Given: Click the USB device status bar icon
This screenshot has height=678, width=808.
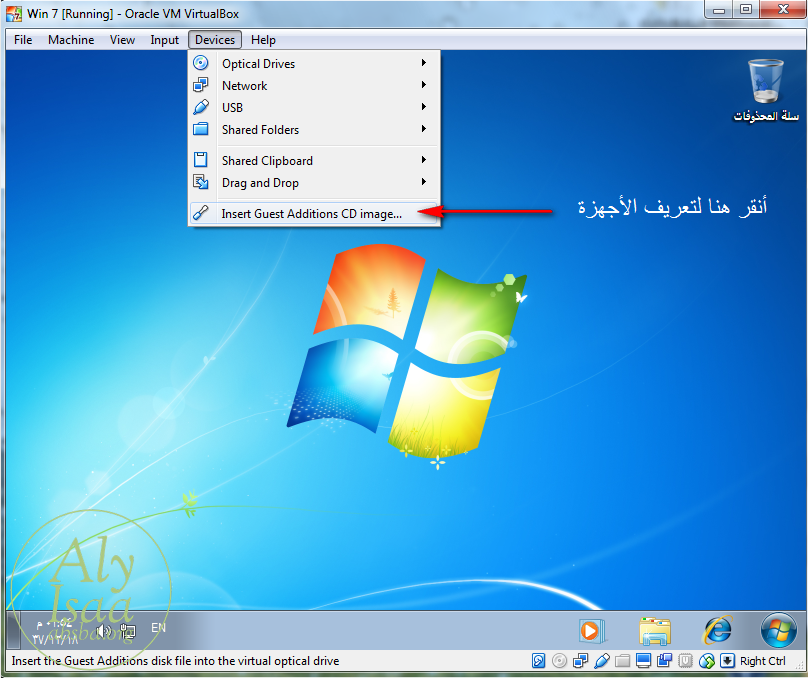Looking at the screenshot, I should tap(601, 661).
